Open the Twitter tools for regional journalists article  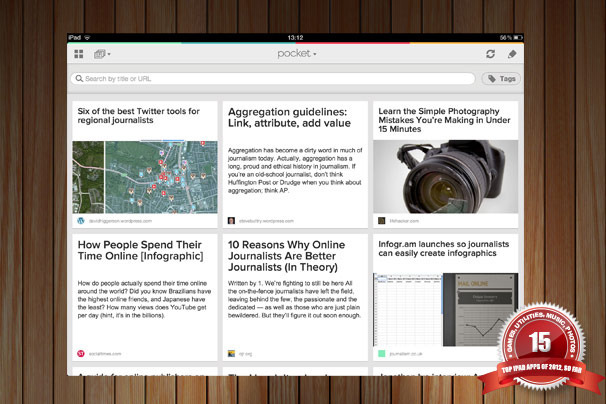[138, 116]
